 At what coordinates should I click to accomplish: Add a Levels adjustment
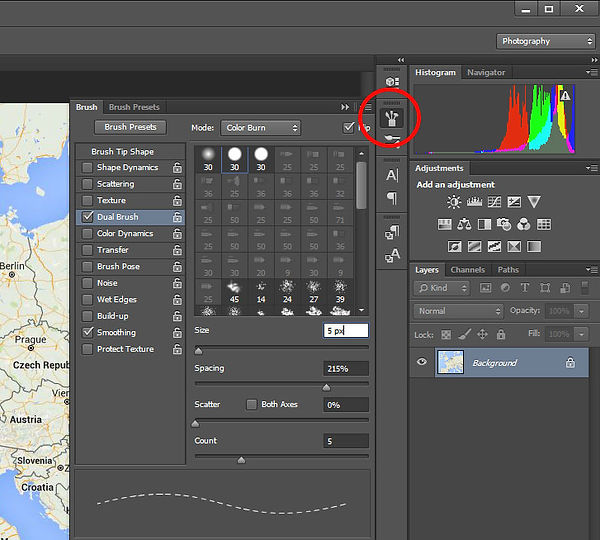tap(474, 202)
